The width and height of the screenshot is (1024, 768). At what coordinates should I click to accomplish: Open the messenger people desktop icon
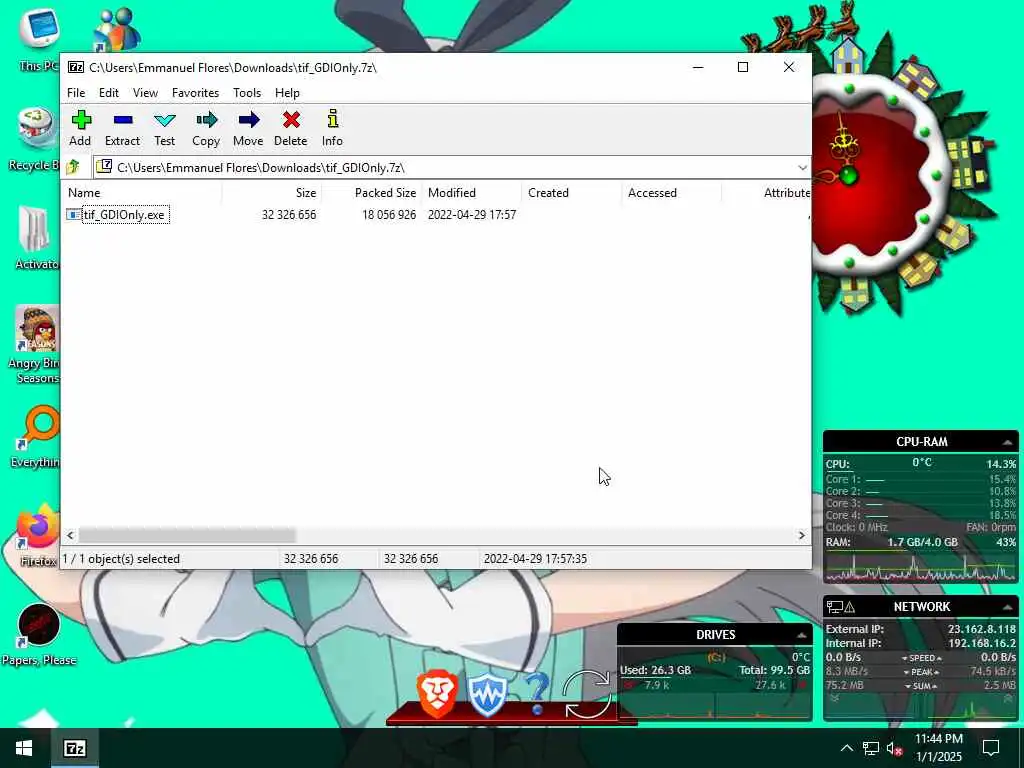tap(116, 30)
